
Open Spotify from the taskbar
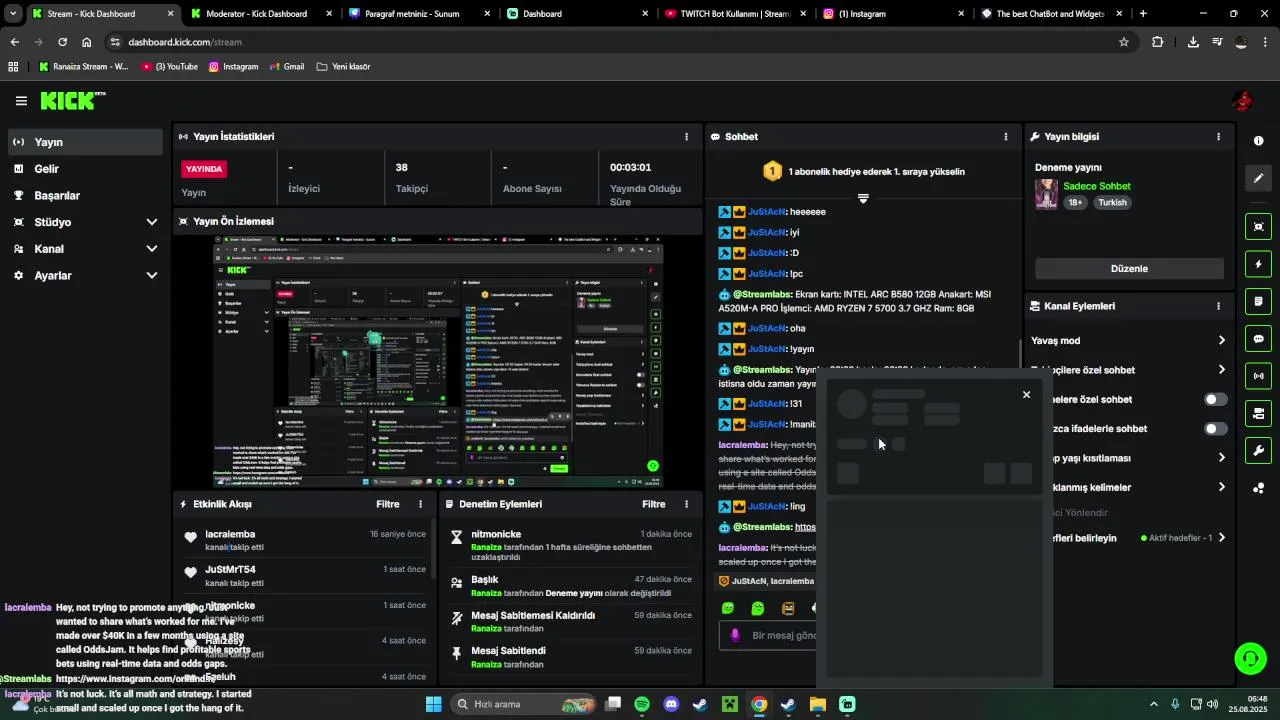coord(642,704)
